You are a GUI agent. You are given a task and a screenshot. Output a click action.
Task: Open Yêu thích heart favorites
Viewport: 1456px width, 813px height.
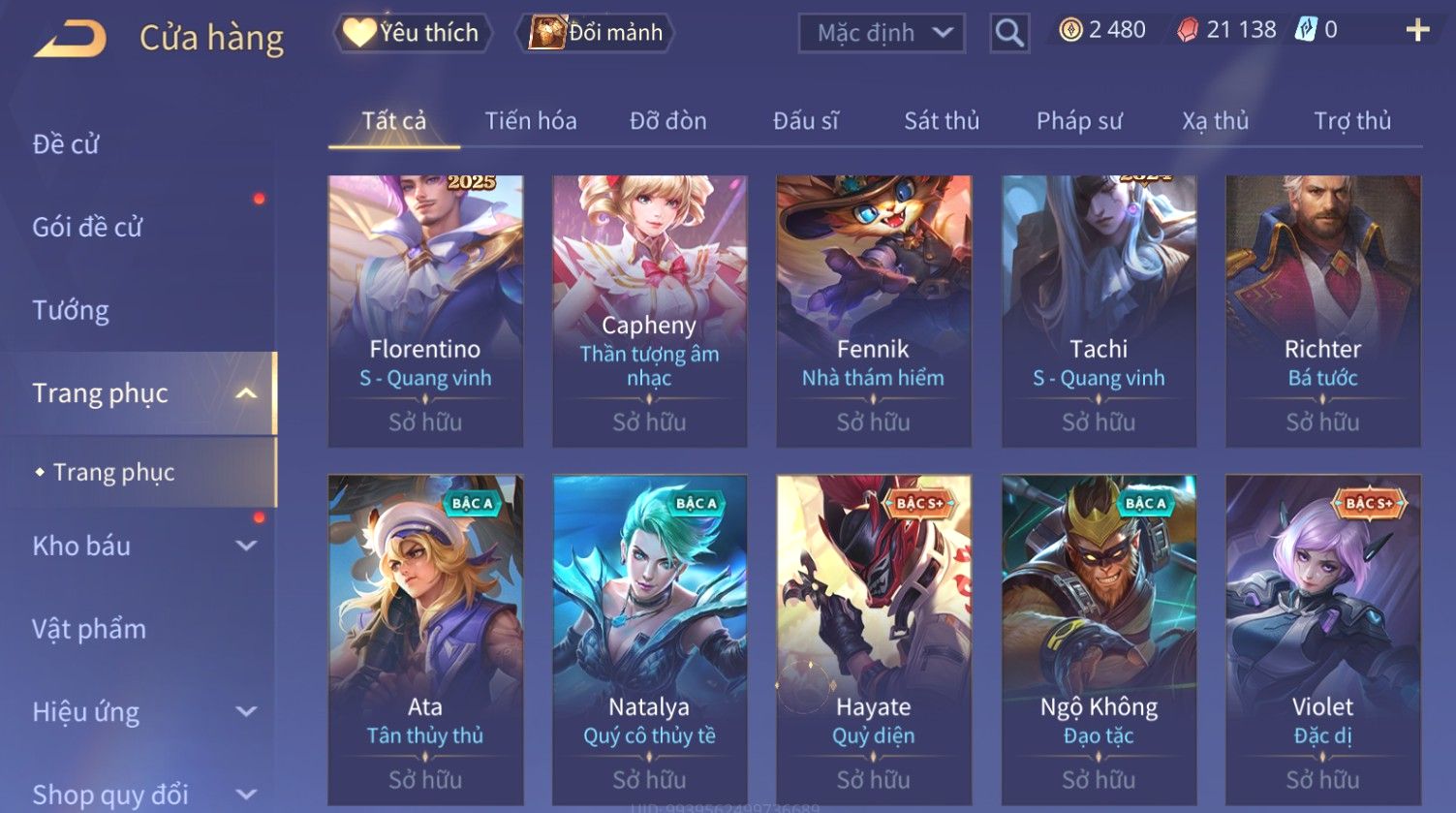tap(413, 33)
